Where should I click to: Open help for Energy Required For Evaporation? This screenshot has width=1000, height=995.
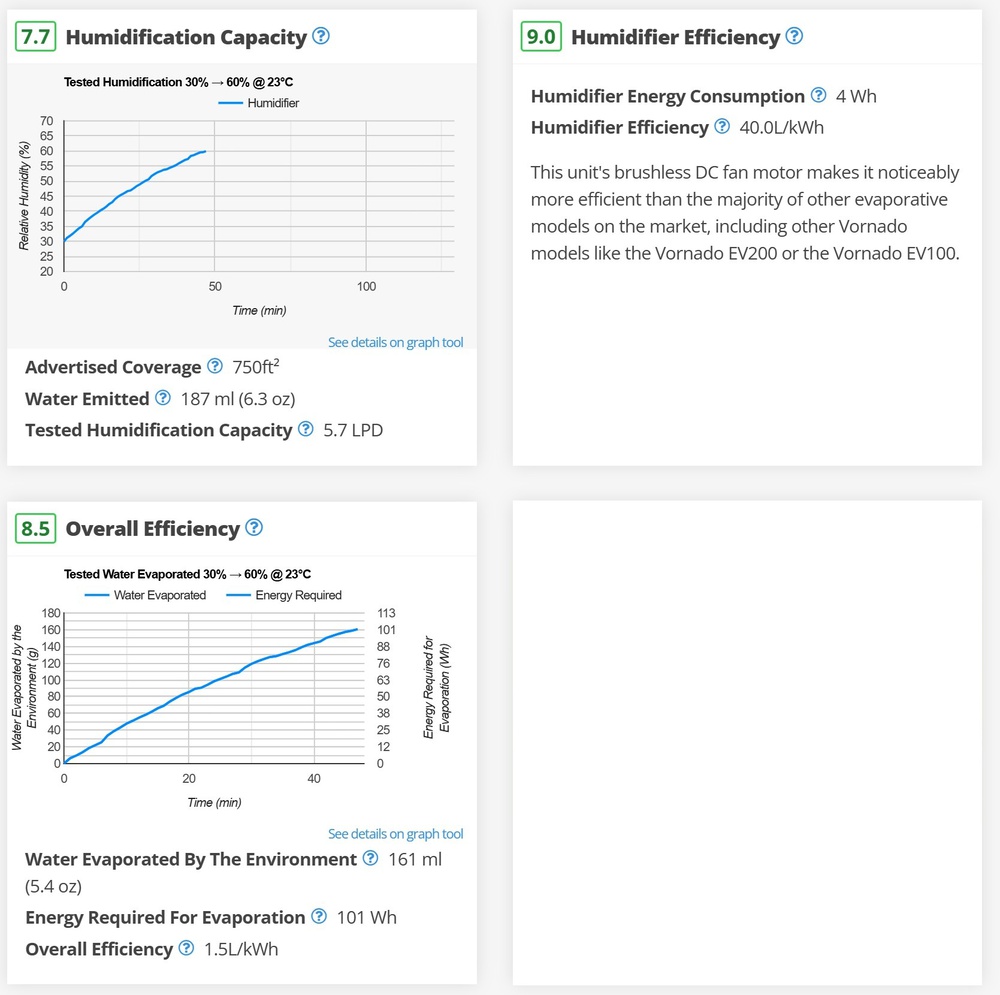pyautogui.click(x=319, y=916)
